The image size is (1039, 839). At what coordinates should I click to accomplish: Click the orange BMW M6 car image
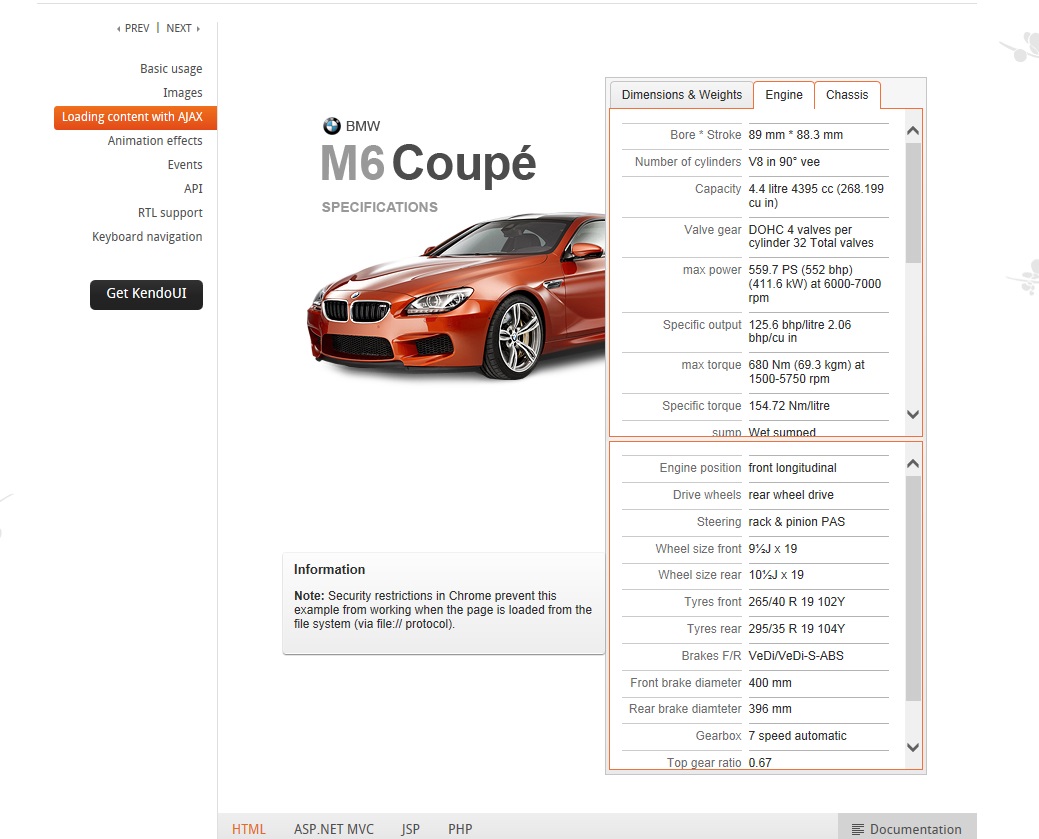pos(457,296)
